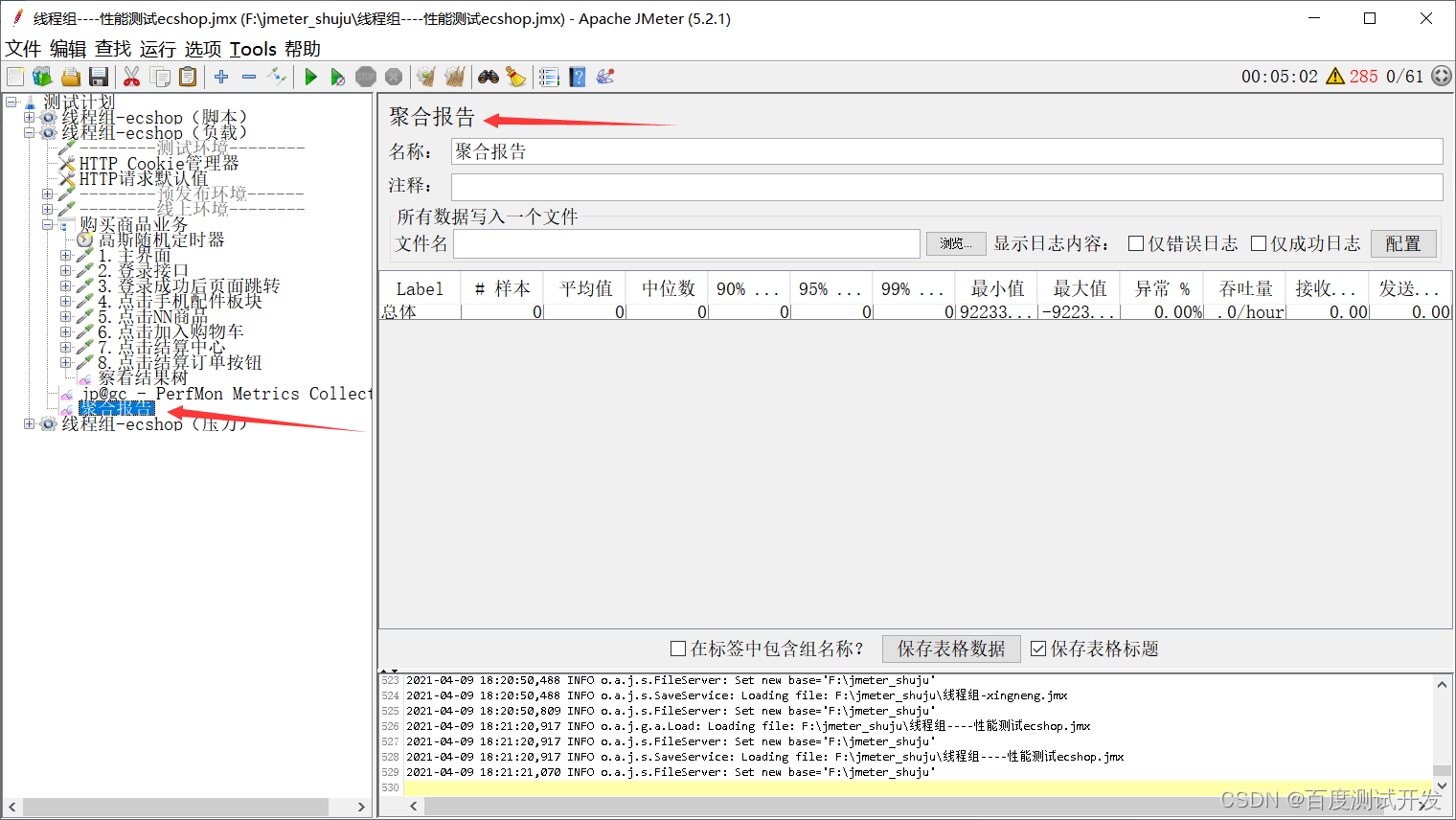This screenshot has width=1456, height=820.
Task: Expand 线程组-ecshop（脚本） node
Action: [29, 117]
